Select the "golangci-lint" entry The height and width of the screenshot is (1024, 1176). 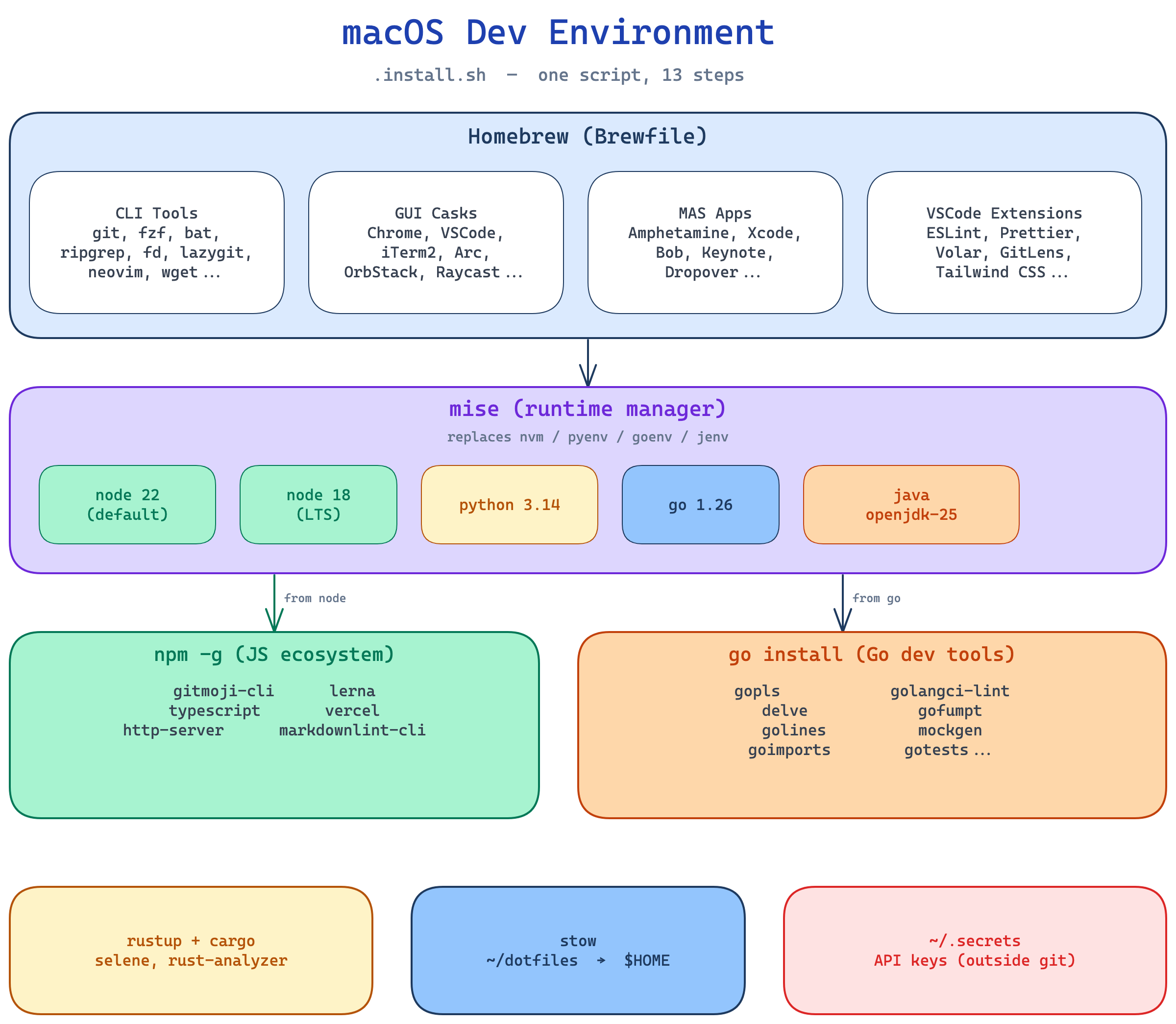coord(950,691)
